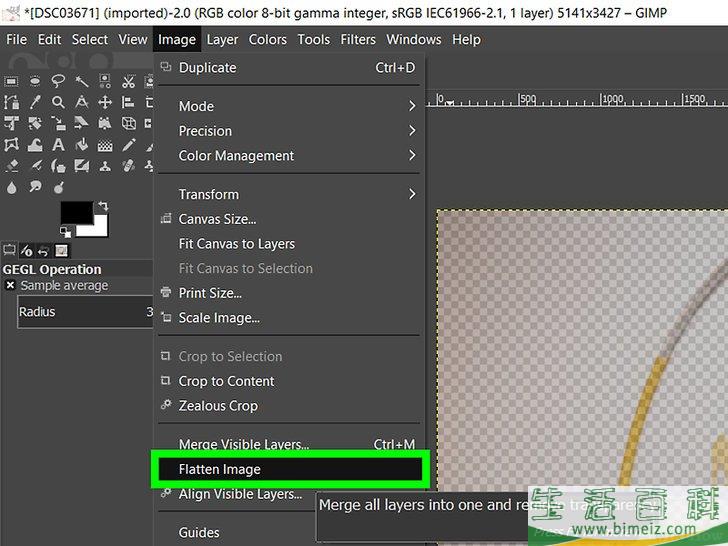Open the Filters menu

[358, 39]
